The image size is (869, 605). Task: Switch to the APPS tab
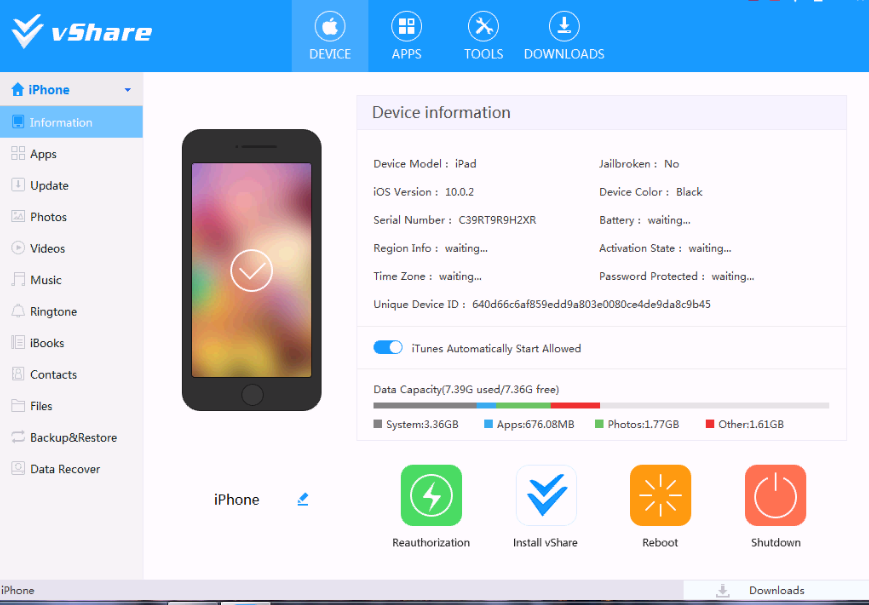[406, 36]
